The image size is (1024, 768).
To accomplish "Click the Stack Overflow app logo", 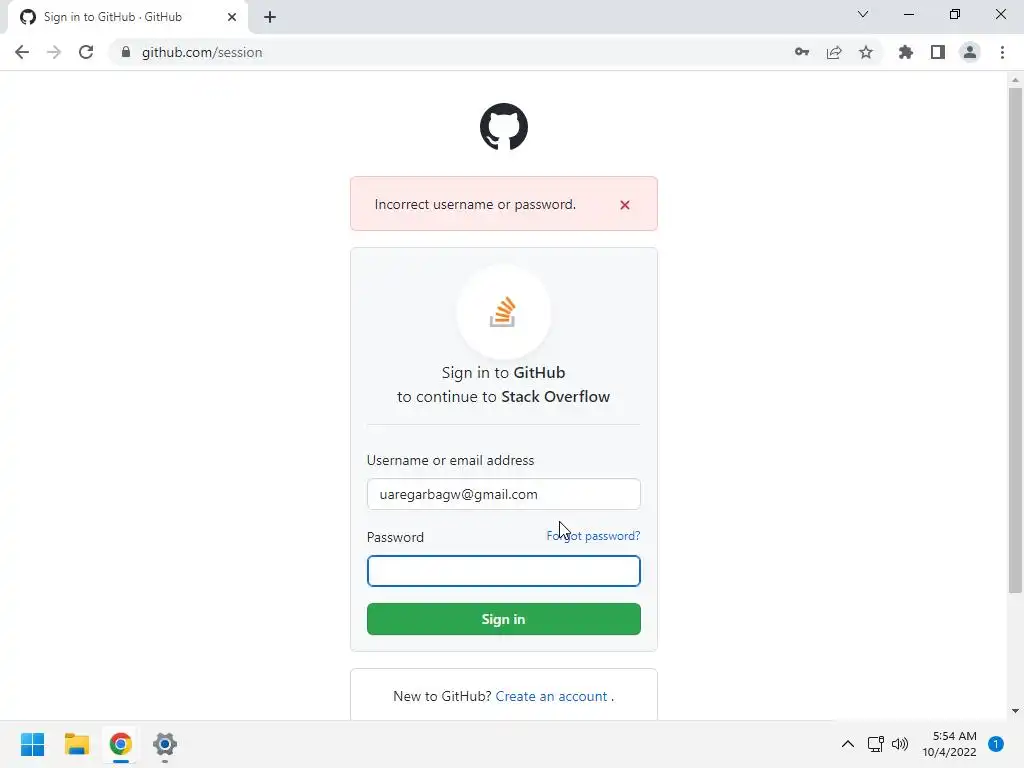I will [x=503, y=312].
